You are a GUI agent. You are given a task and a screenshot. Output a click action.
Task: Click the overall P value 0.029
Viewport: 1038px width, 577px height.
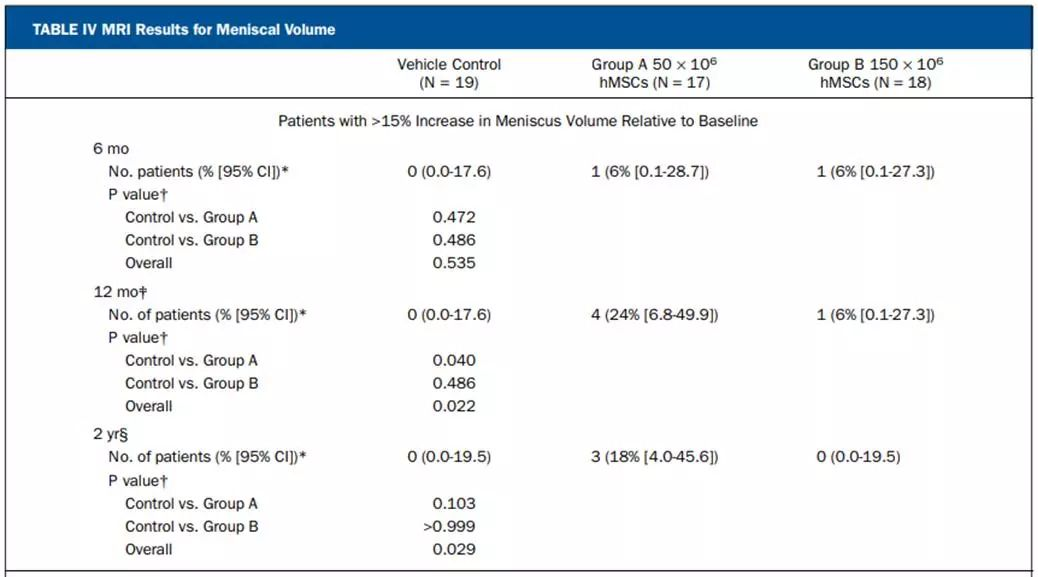(x=454, y=549)
